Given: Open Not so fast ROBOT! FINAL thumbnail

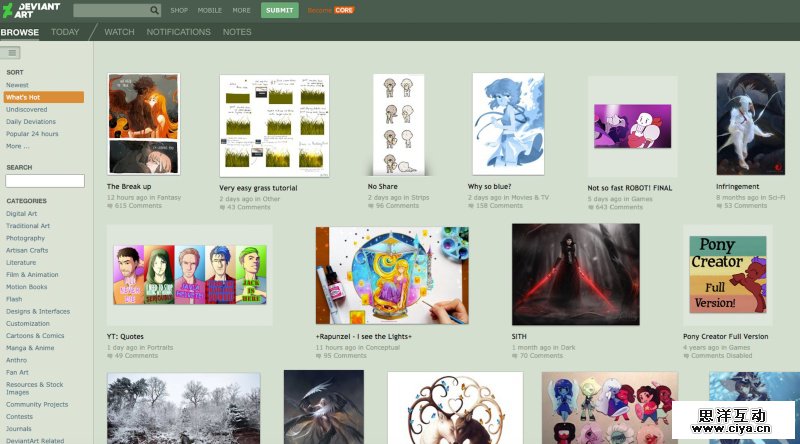Looking at the screenshot, I should pyautogui.click(x=633, y=126).
